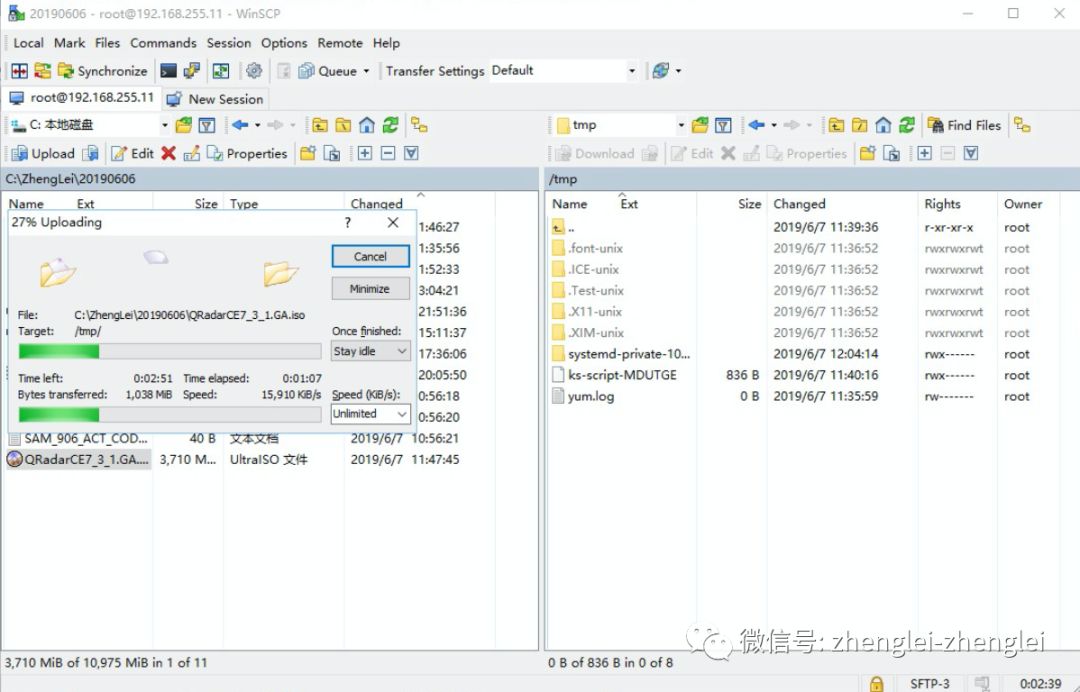
Task: Click the overall transfer progress bar
Action: pyautogui.click(x=169, y=415)
